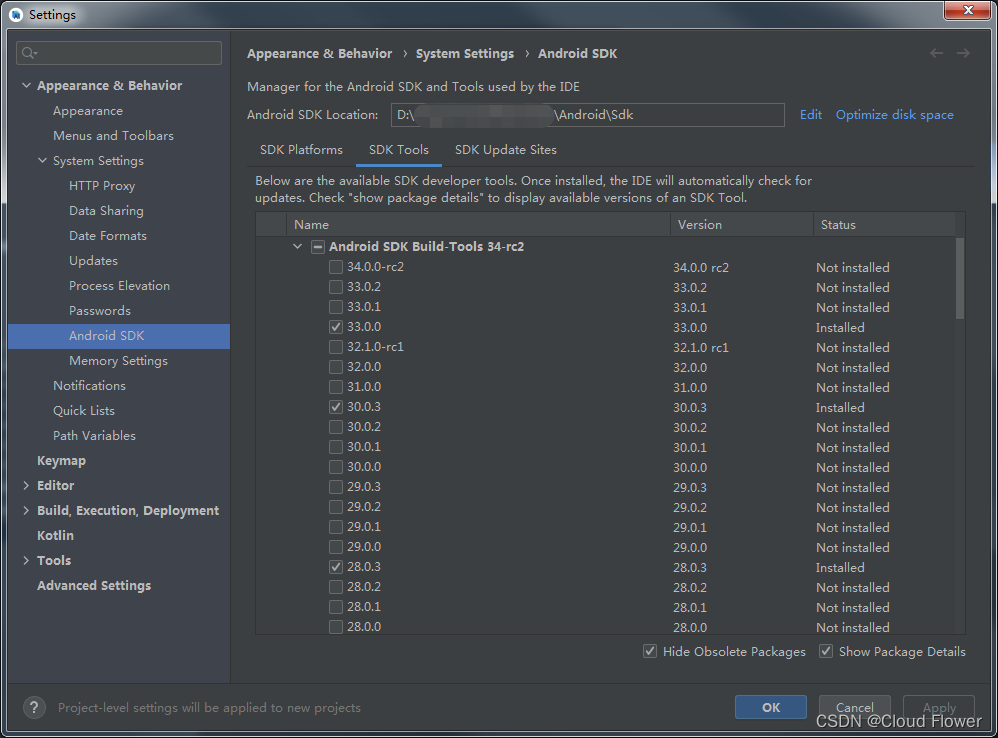This screenshot has height=738, width=998.
Task: Check the 34.0.0-rc2 build tools version
Action: coord(337,267)
